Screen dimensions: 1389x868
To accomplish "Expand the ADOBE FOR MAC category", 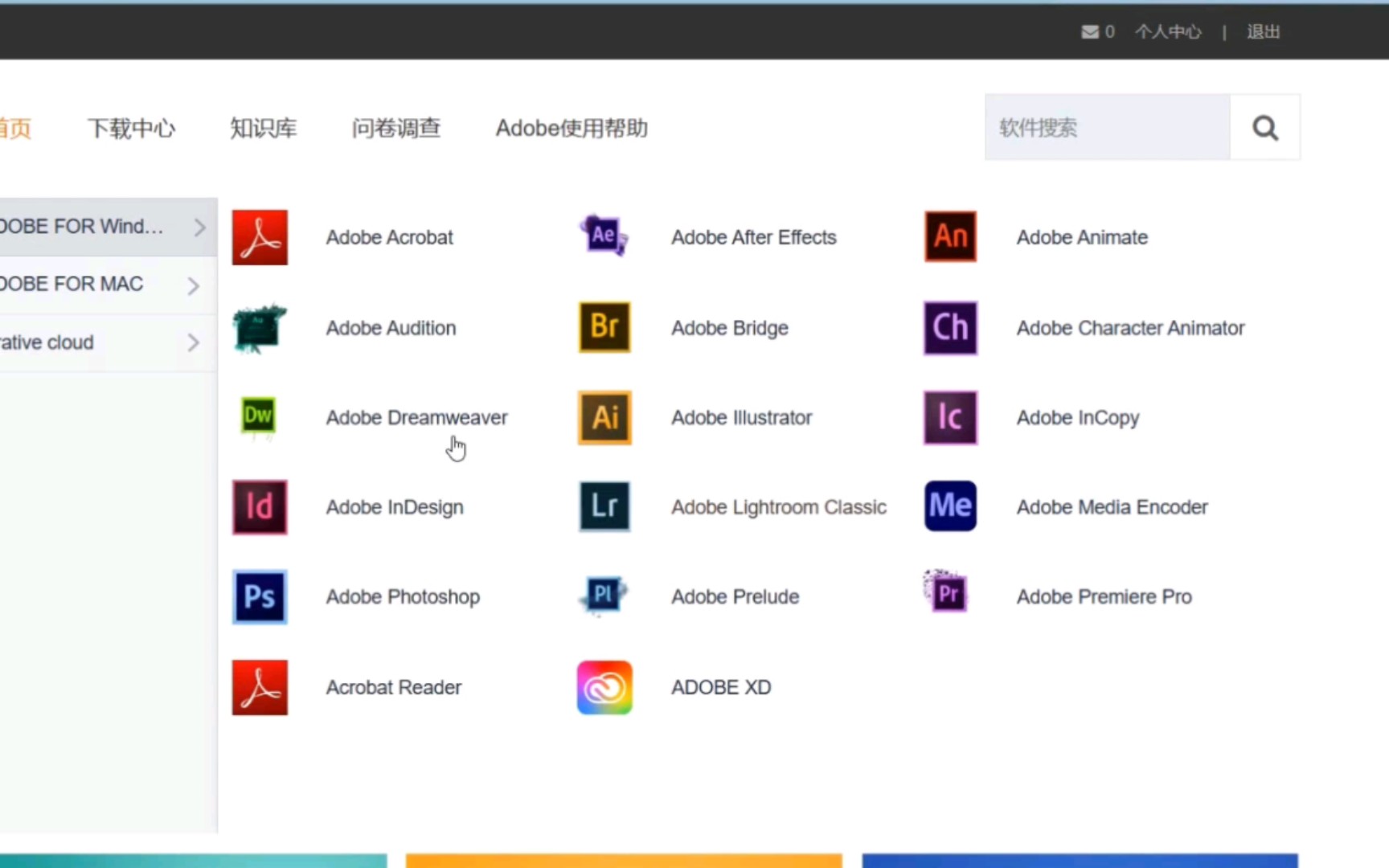I will [96, 285].
